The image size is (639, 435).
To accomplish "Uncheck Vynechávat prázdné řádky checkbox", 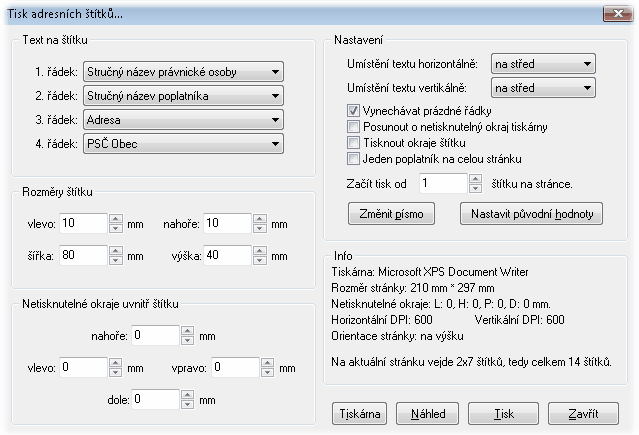I will [353, 111].
